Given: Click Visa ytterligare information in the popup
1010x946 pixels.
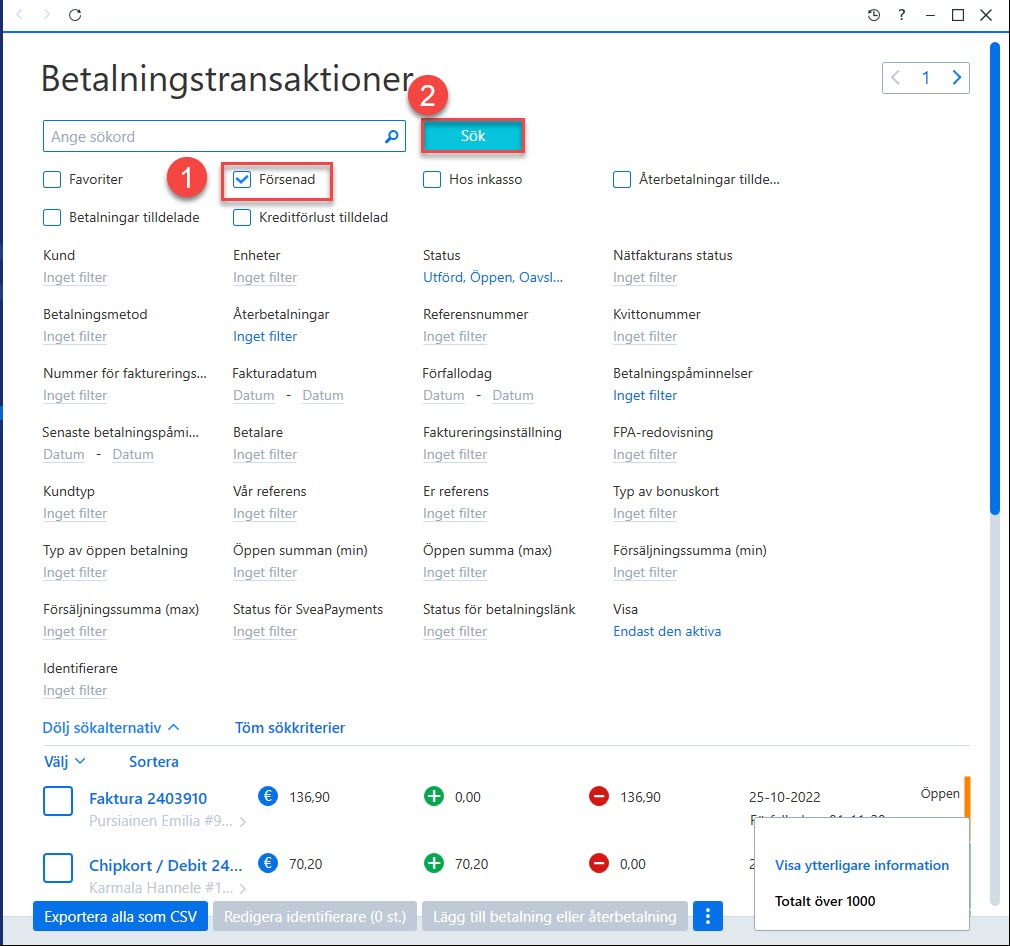Looking at the screenshot, I should point(862,866).
